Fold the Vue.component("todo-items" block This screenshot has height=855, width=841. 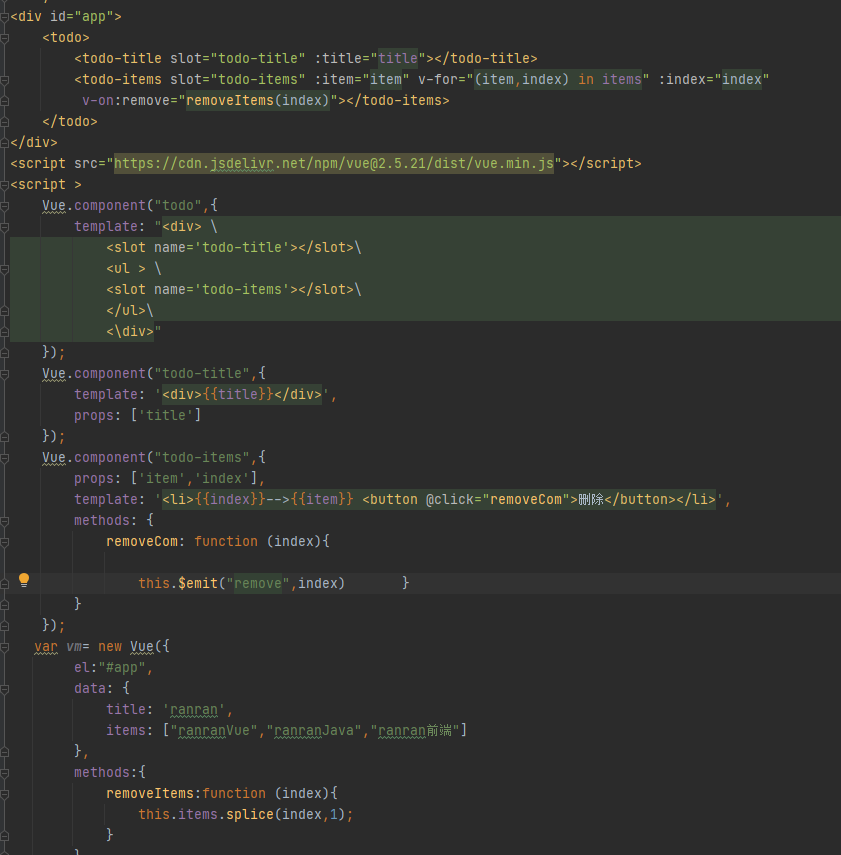point(4,458)
